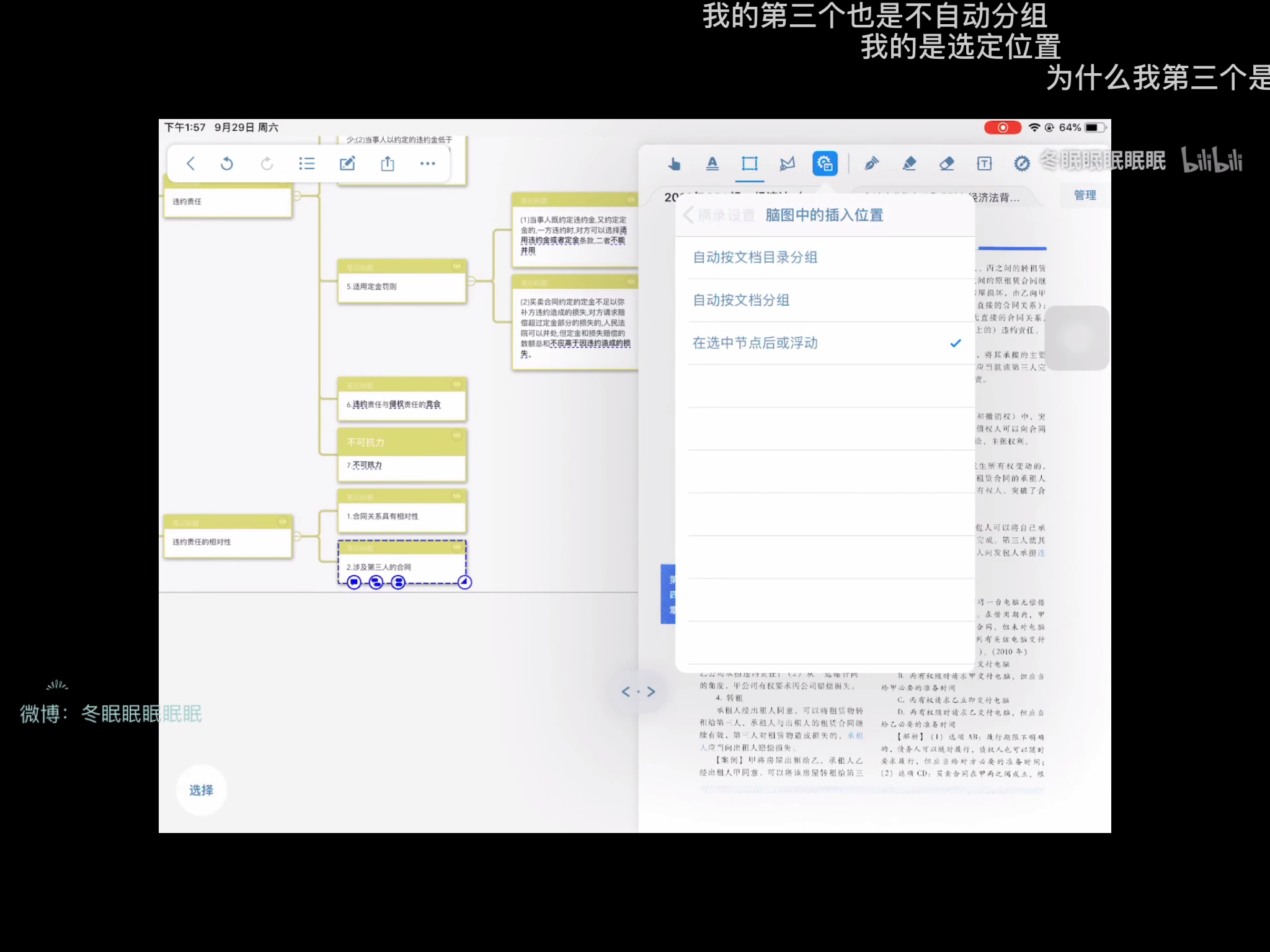Viewport: 1270px width, 952px height.
Task: Tap add-child-node icon on selected note
Action: 376,582
